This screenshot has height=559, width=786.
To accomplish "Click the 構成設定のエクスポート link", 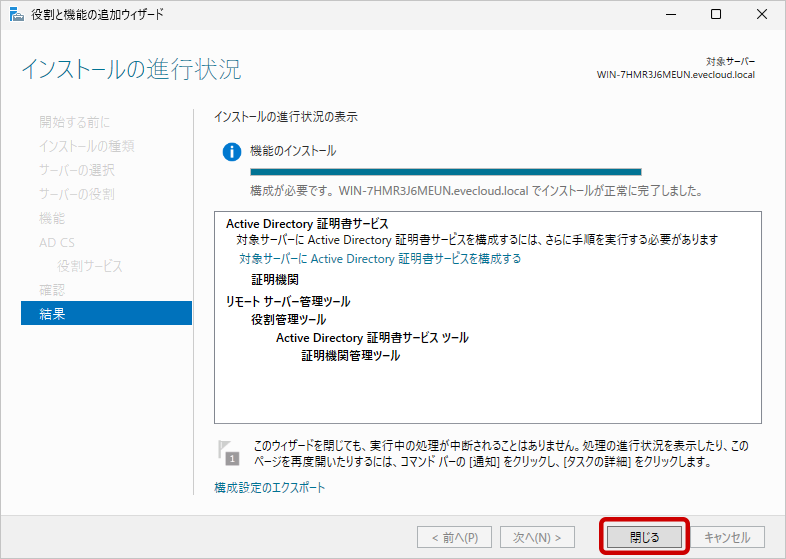I will point(269,487).
